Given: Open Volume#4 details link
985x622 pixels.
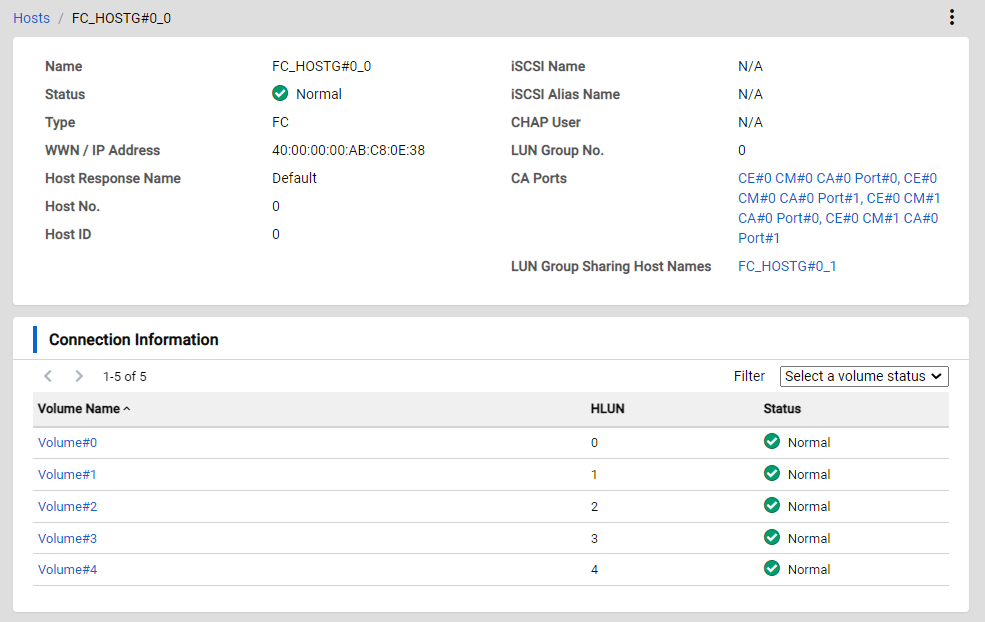Looking at the screenshot, I should click(x=67, y=570).
